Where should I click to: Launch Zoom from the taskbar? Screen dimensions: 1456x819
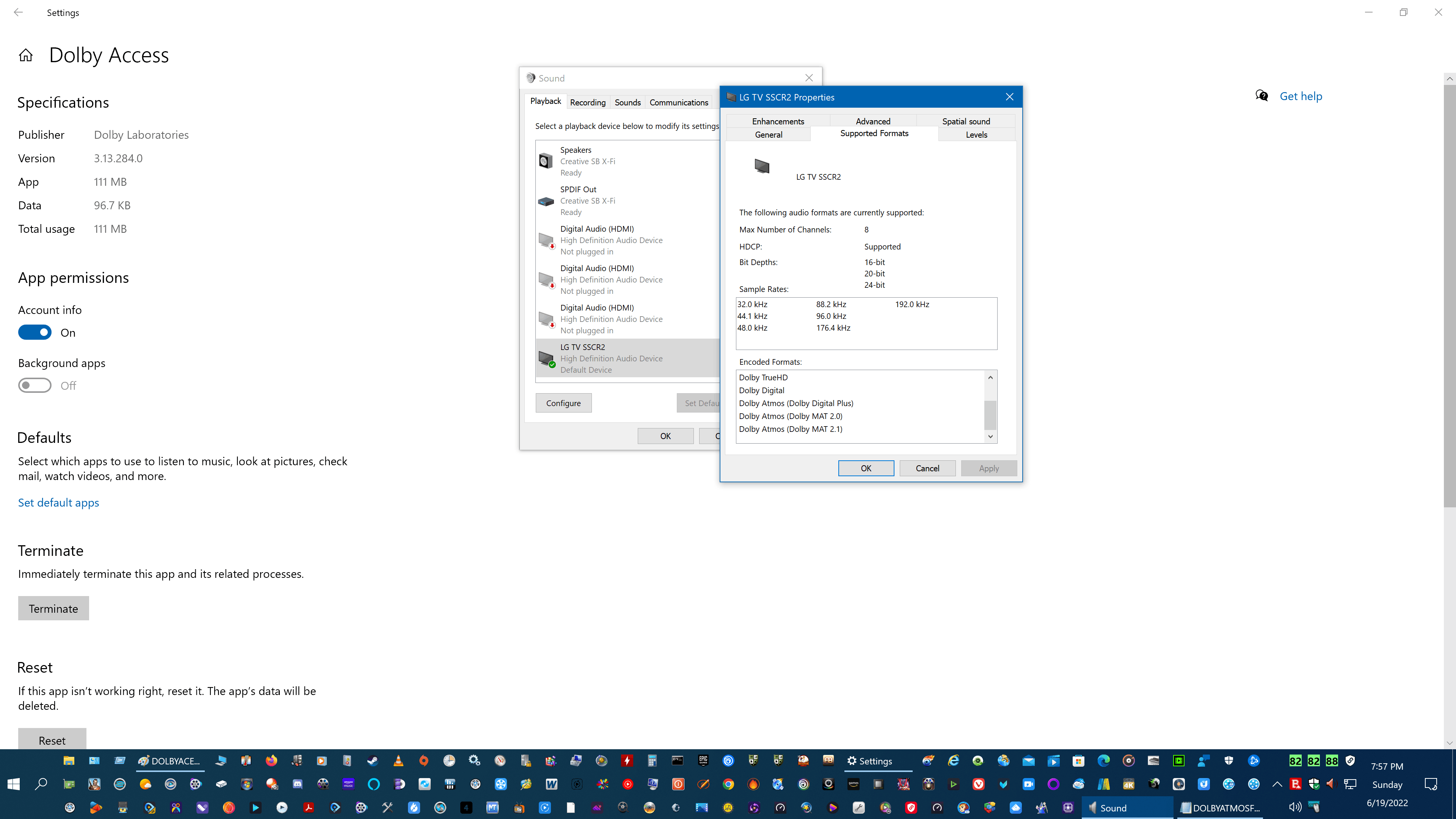1029,784
